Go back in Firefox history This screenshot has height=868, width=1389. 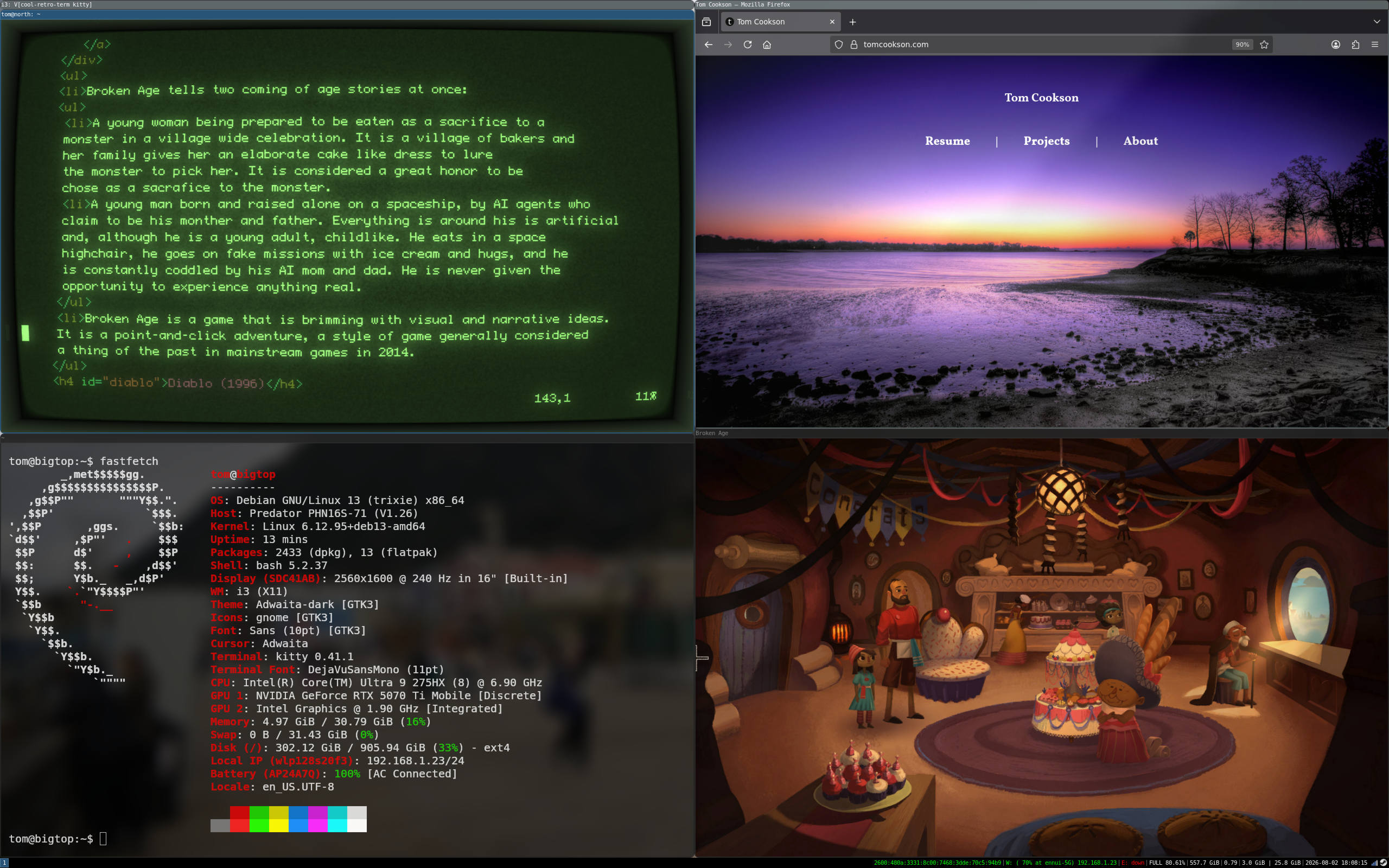tap(708, 44)
